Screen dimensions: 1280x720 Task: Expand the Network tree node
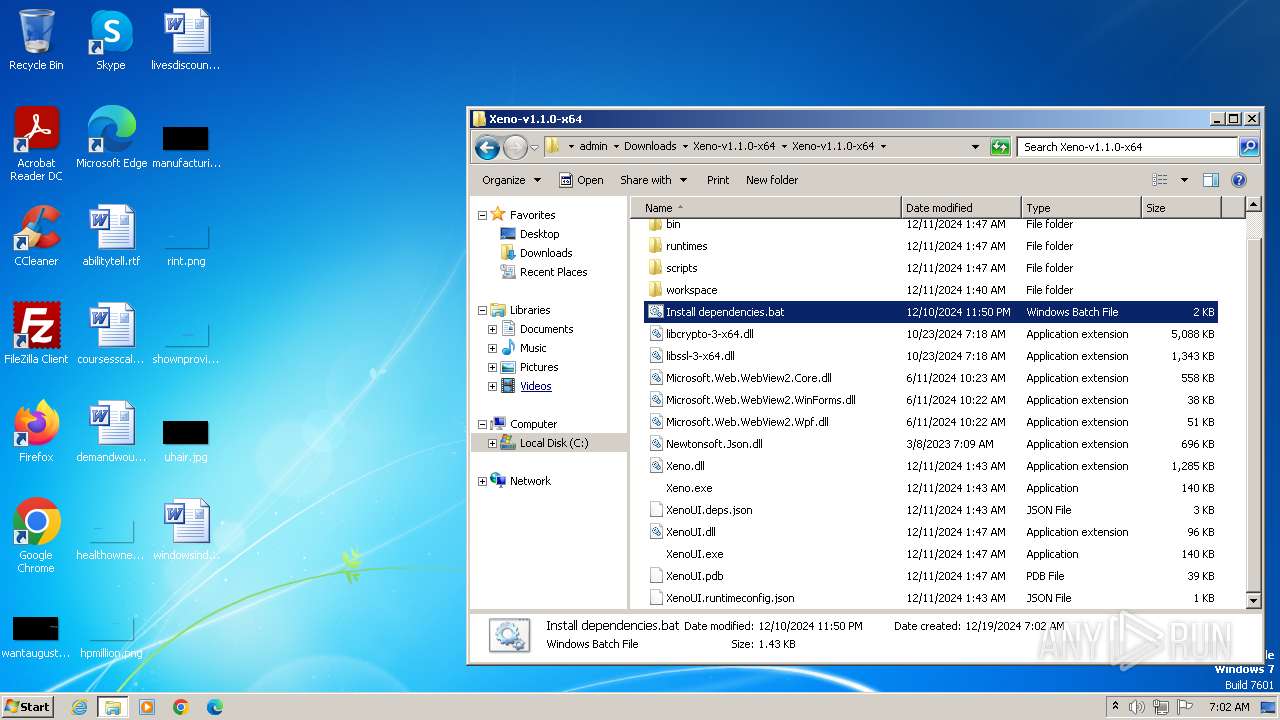(482, 481)
